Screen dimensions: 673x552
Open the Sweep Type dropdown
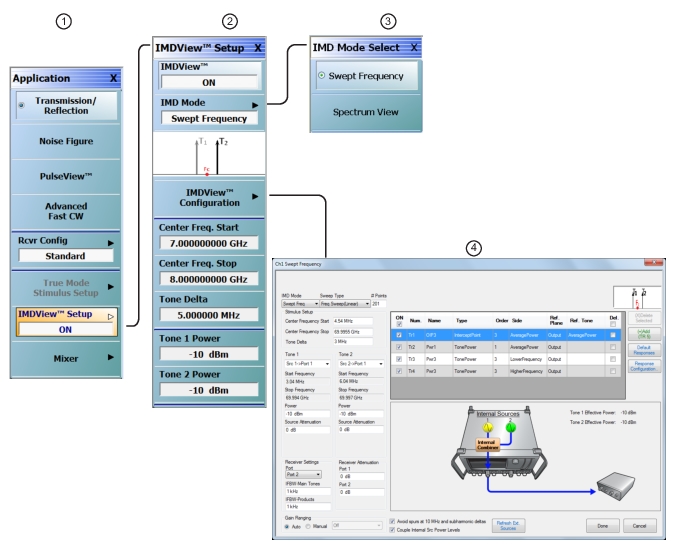tap(345, 303)
